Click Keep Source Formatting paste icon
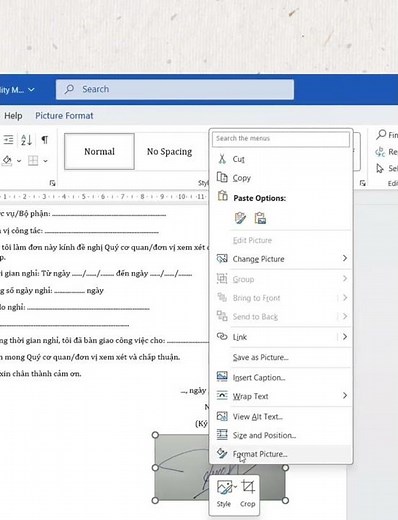The height and width of the screenshot is (520, 398). [240, 218]
